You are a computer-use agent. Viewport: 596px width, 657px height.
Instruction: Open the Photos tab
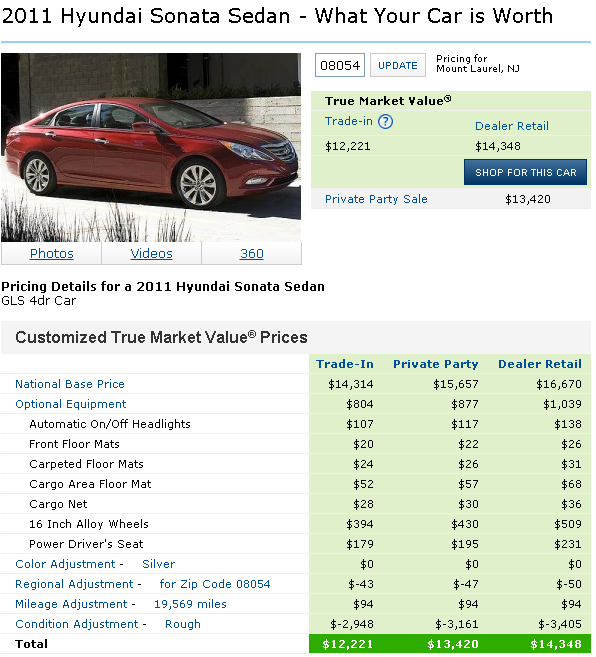pyautogui.click(x=52, y=253)
